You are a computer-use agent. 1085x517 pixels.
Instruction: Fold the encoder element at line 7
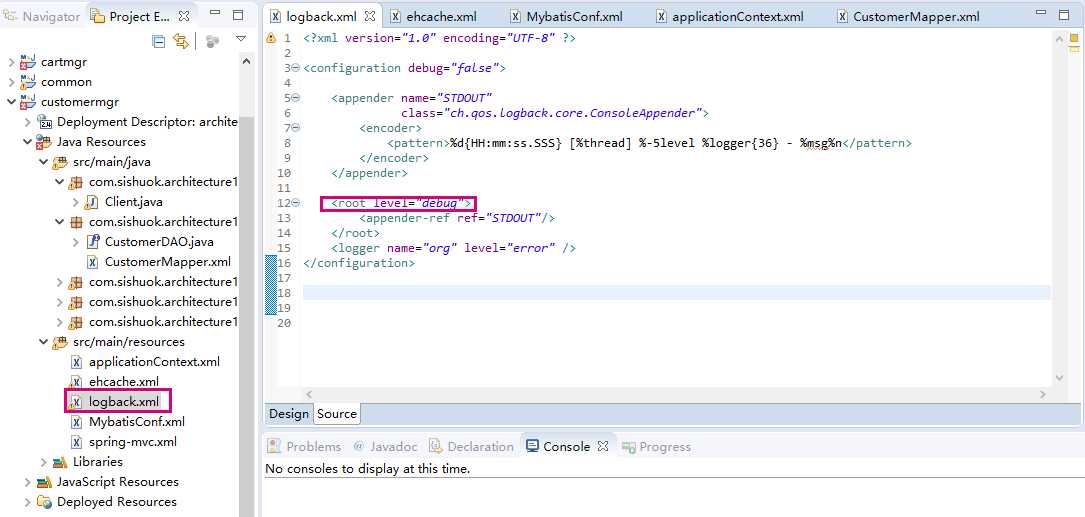pos(296,128)
